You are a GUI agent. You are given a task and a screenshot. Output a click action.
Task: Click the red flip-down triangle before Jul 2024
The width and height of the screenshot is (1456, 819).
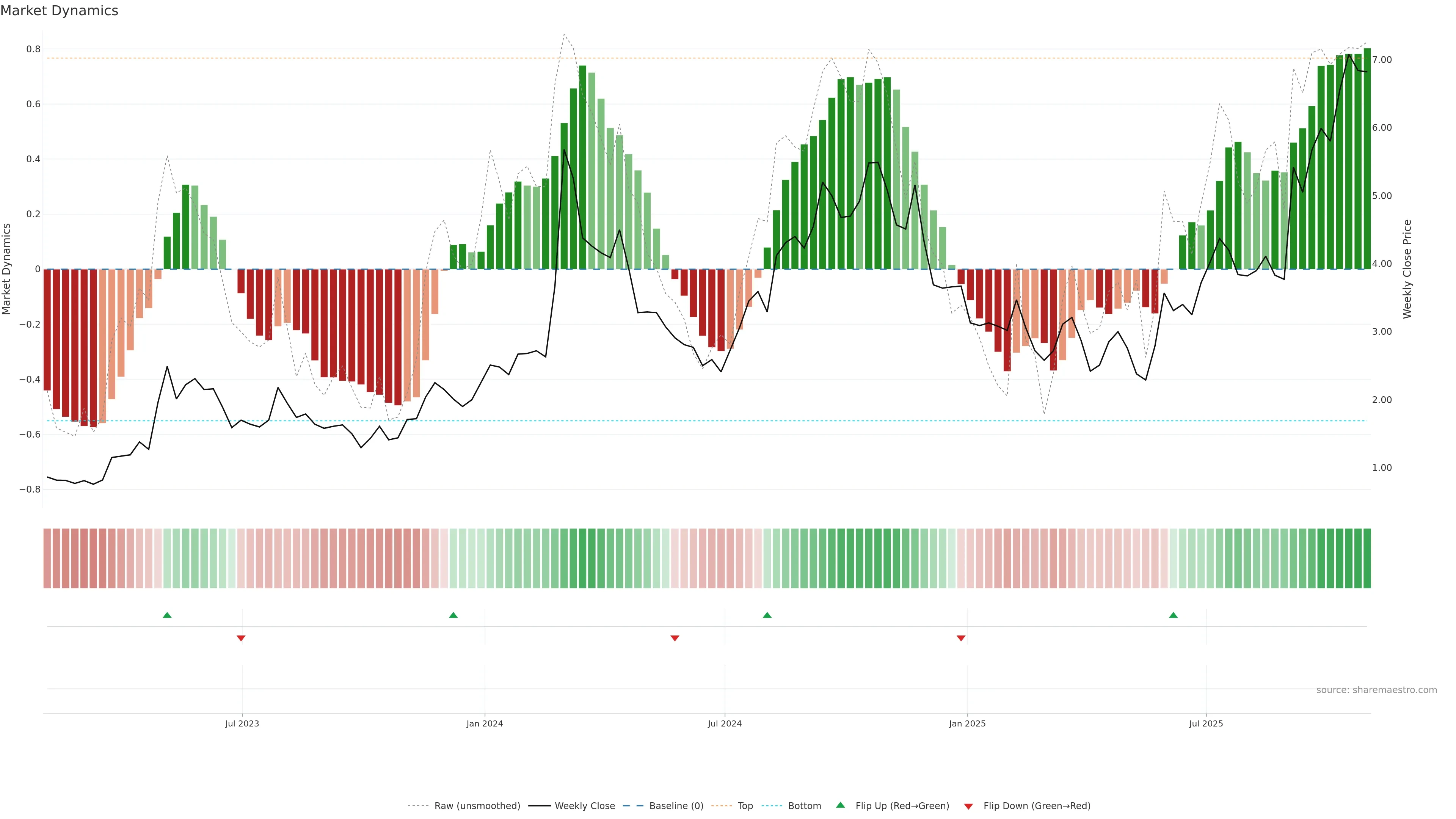[674, 638]
